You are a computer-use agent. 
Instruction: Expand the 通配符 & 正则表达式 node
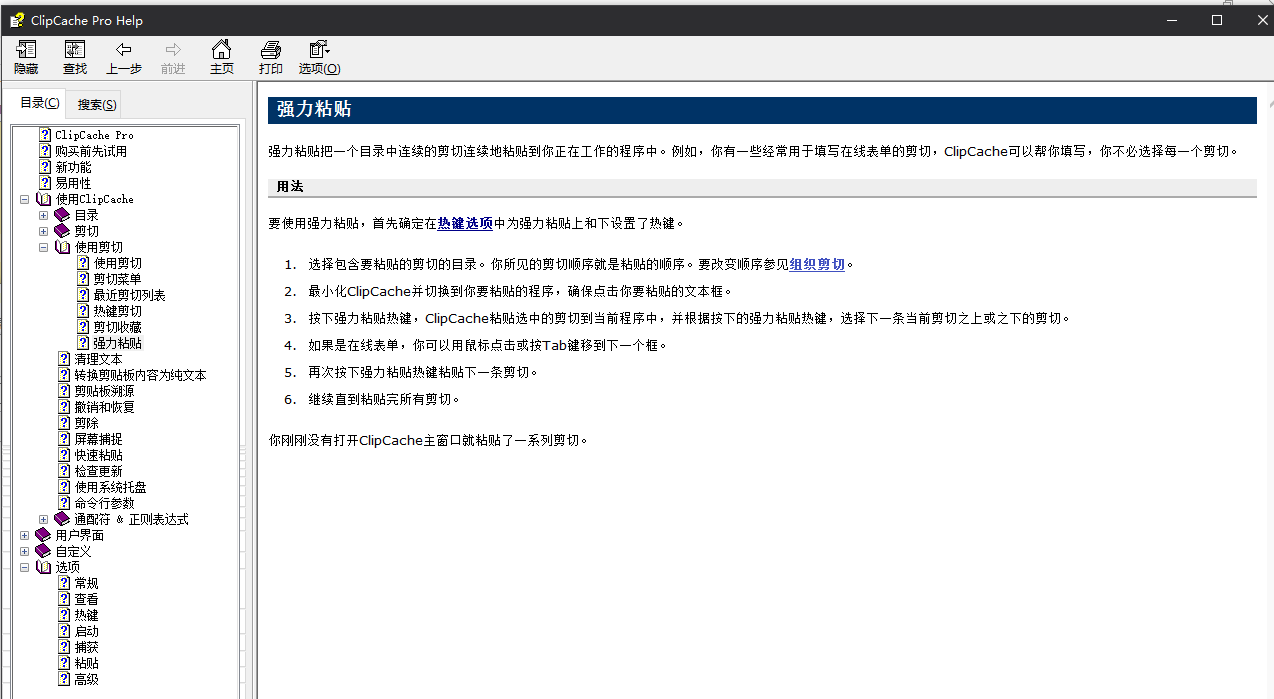43,519
